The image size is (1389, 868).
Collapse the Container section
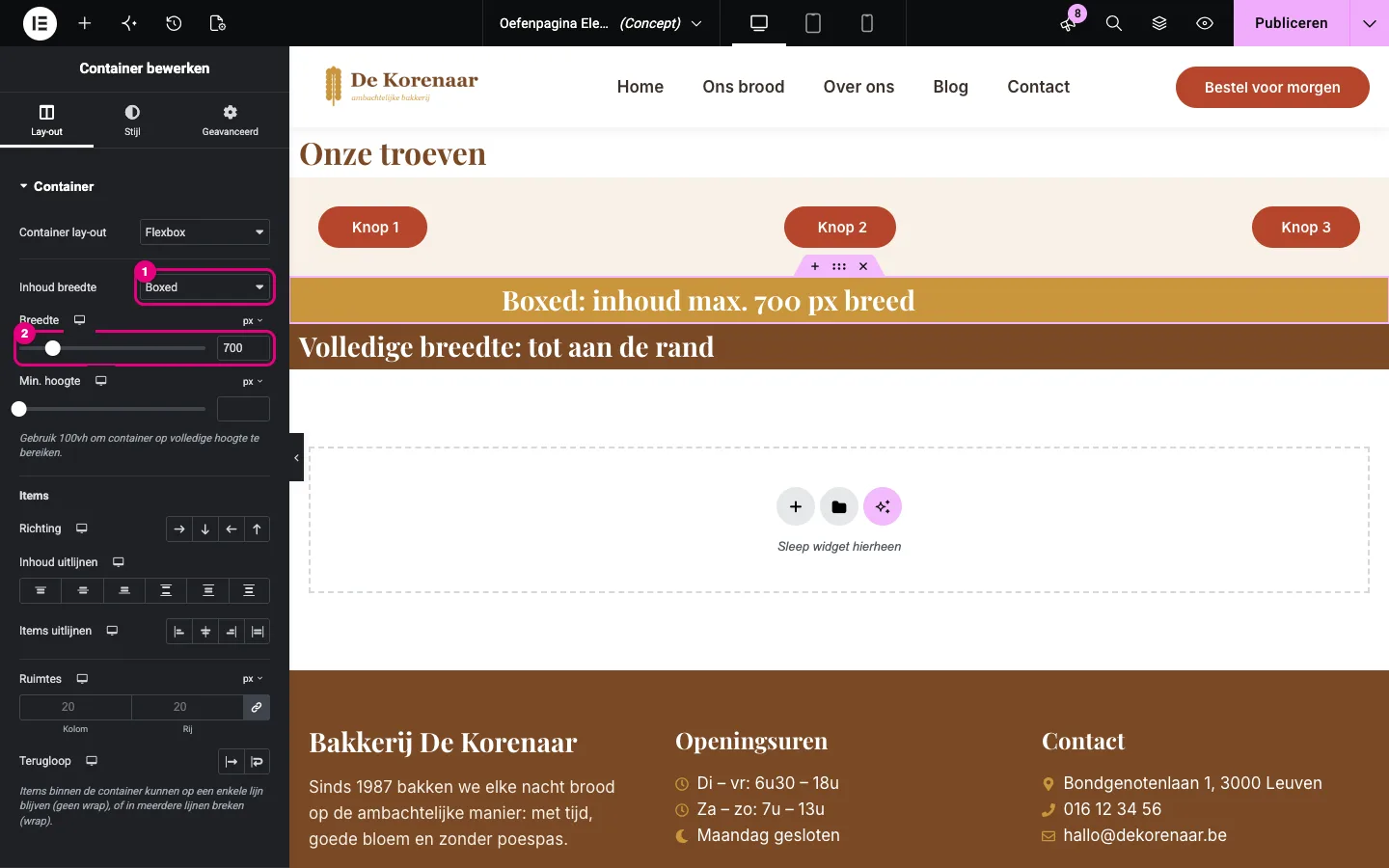click(x=56, y=186)
